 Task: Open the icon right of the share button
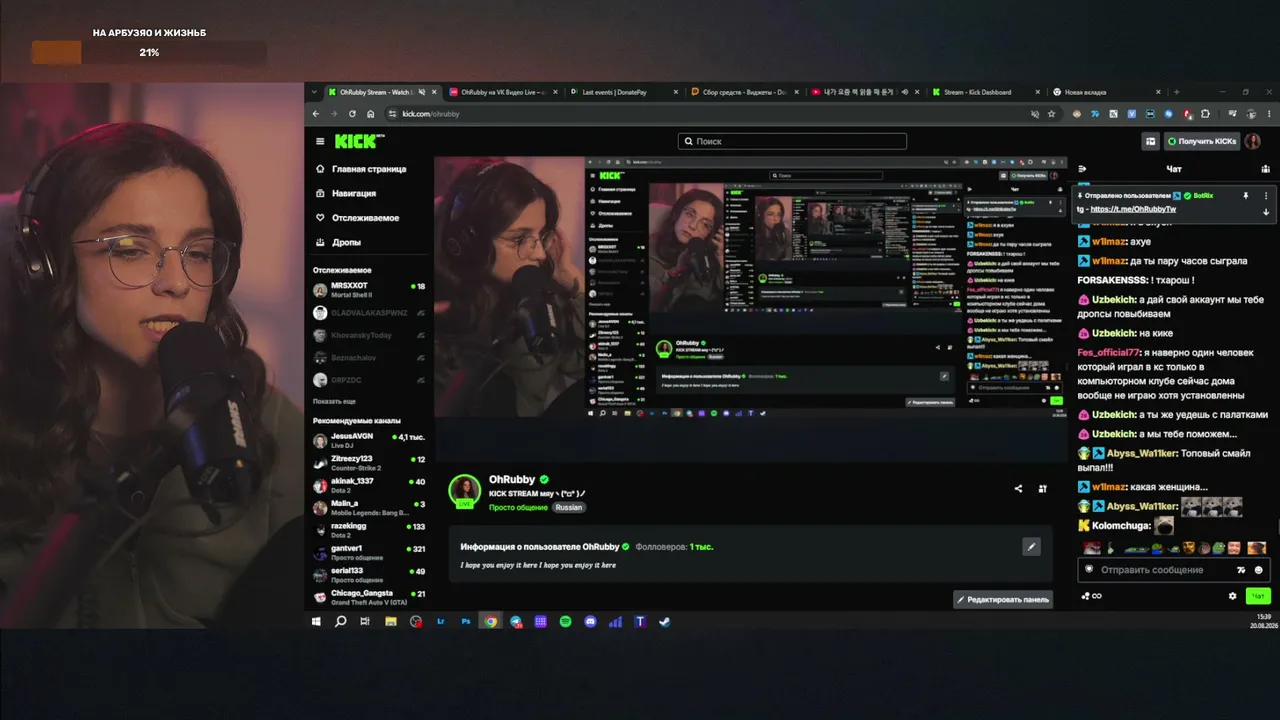tap(1042, 489)
